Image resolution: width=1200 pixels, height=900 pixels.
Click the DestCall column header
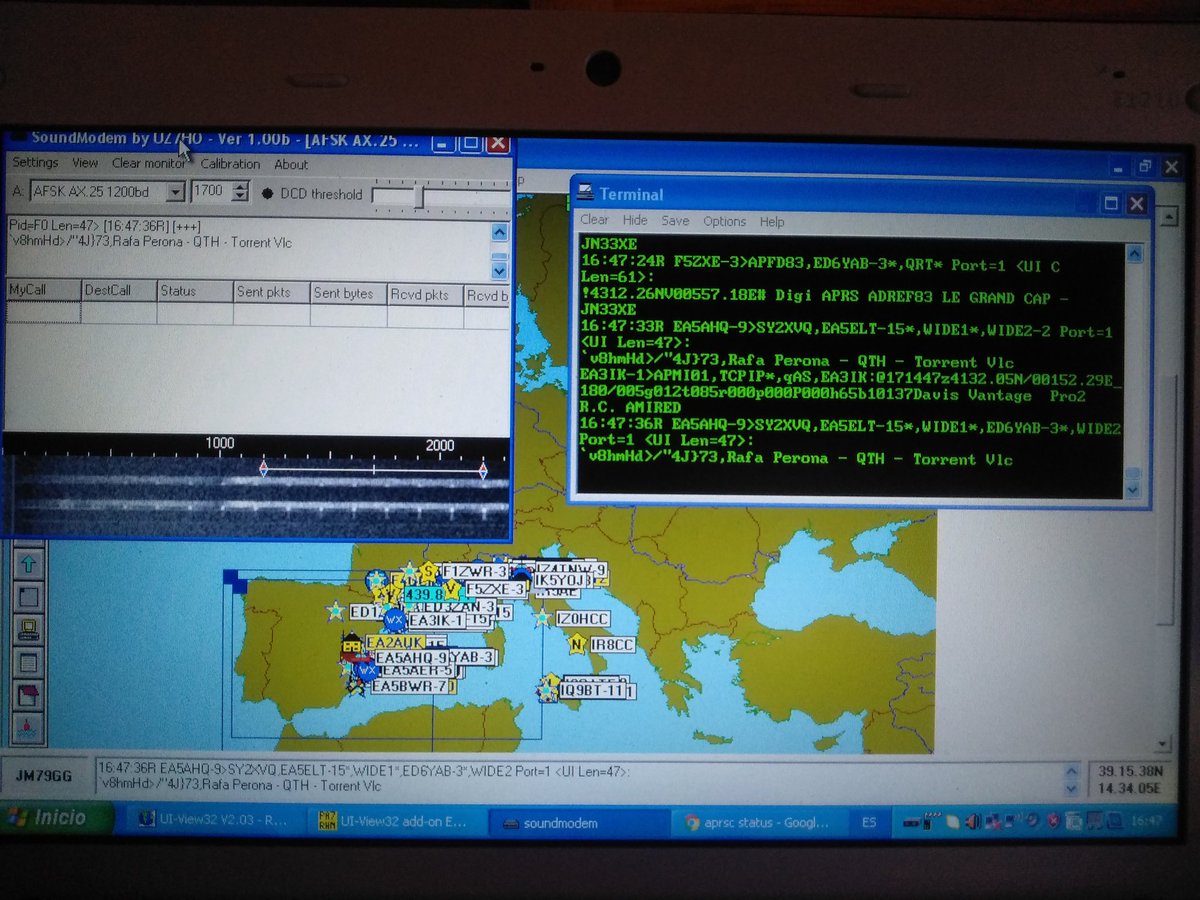click(119, 291)
